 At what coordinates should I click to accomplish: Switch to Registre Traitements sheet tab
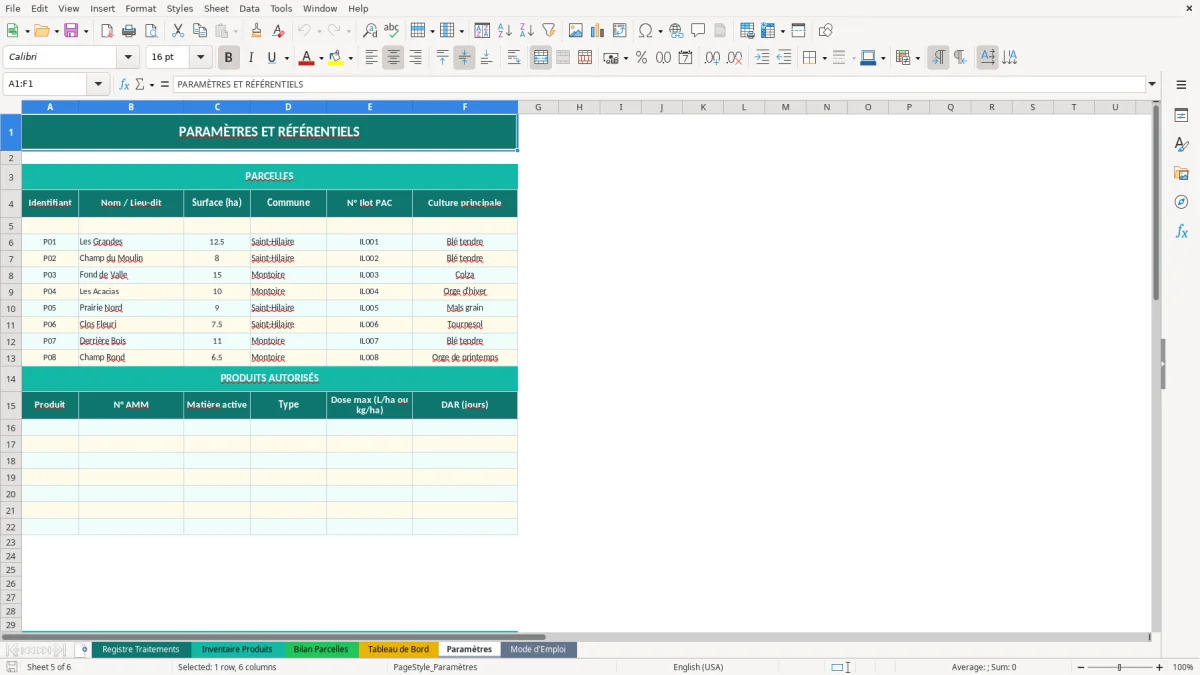[141, 649]
